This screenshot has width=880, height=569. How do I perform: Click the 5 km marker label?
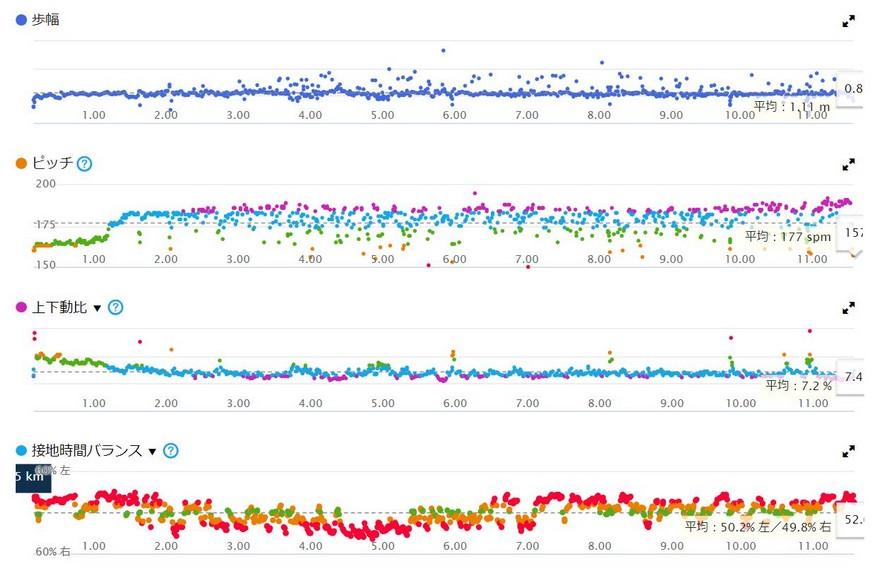click(x=32, y=477)
